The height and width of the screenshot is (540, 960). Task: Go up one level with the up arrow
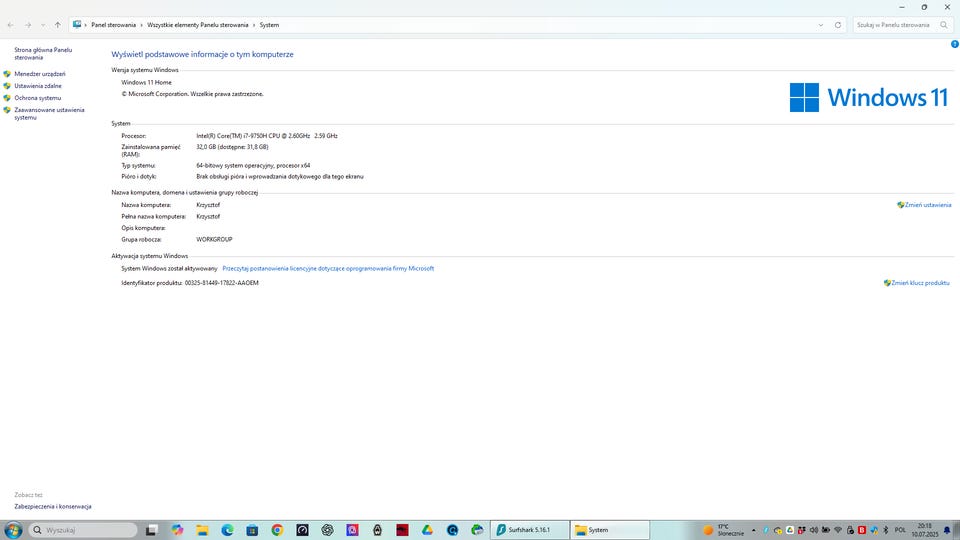coord(57,24)
